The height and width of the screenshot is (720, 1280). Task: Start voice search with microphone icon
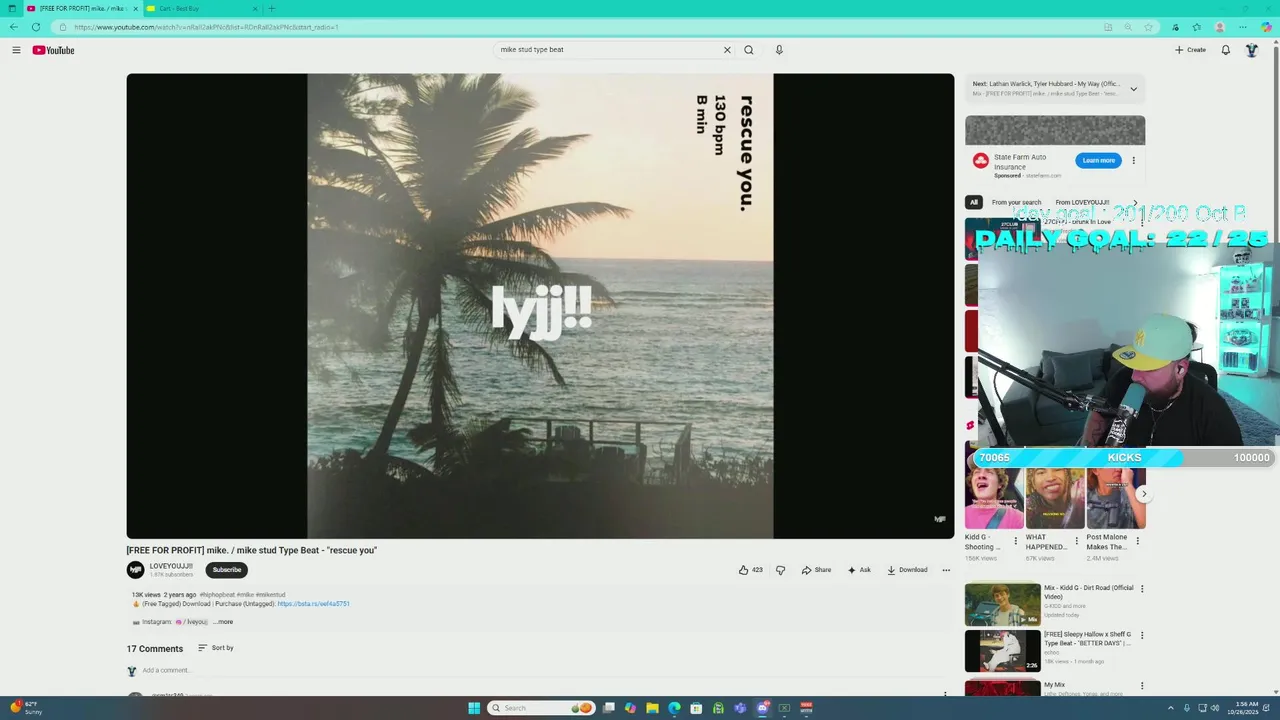coord(779,50)
